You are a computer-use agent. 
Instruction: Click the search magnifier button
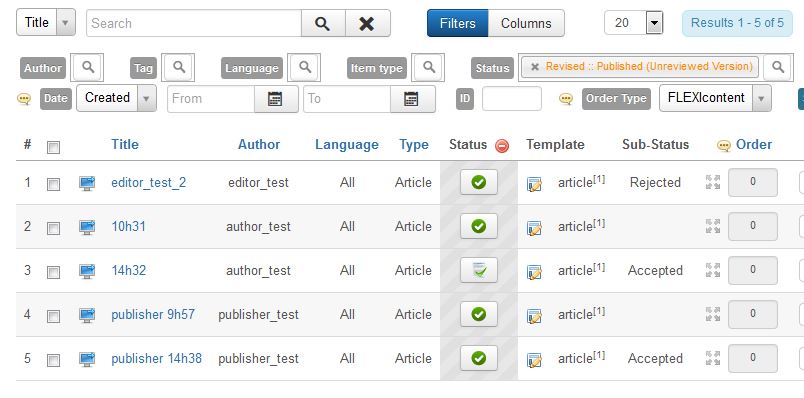click(323, 24)
